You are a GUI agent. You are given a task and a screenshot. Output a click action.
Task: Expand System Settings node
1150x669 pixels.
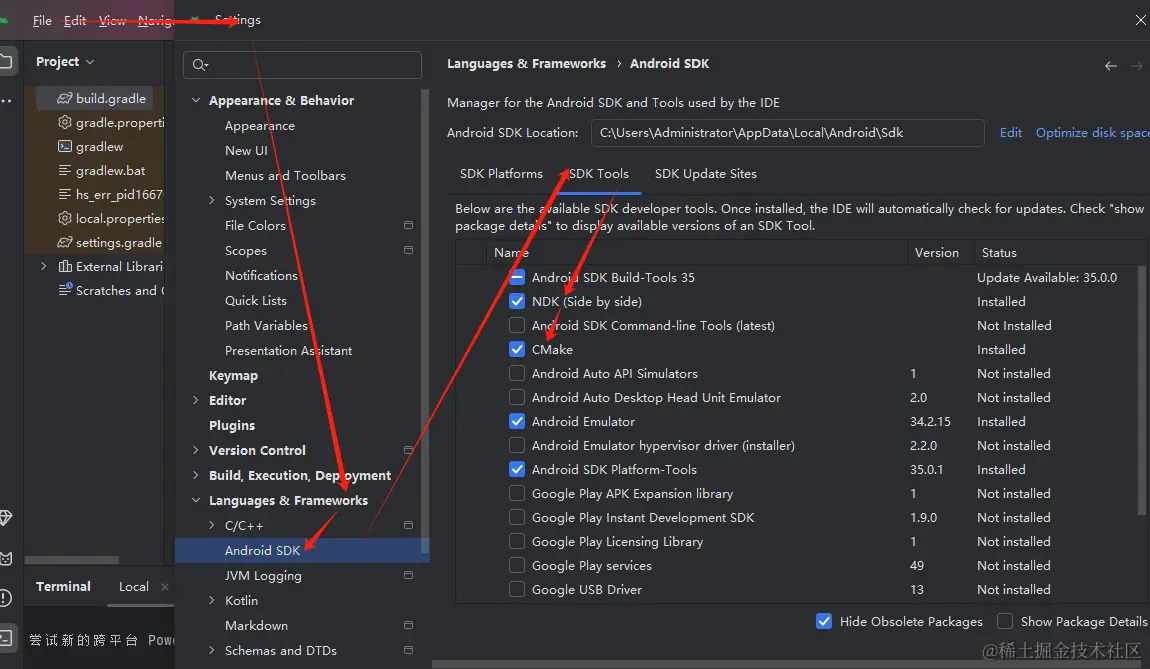point(211,200)
